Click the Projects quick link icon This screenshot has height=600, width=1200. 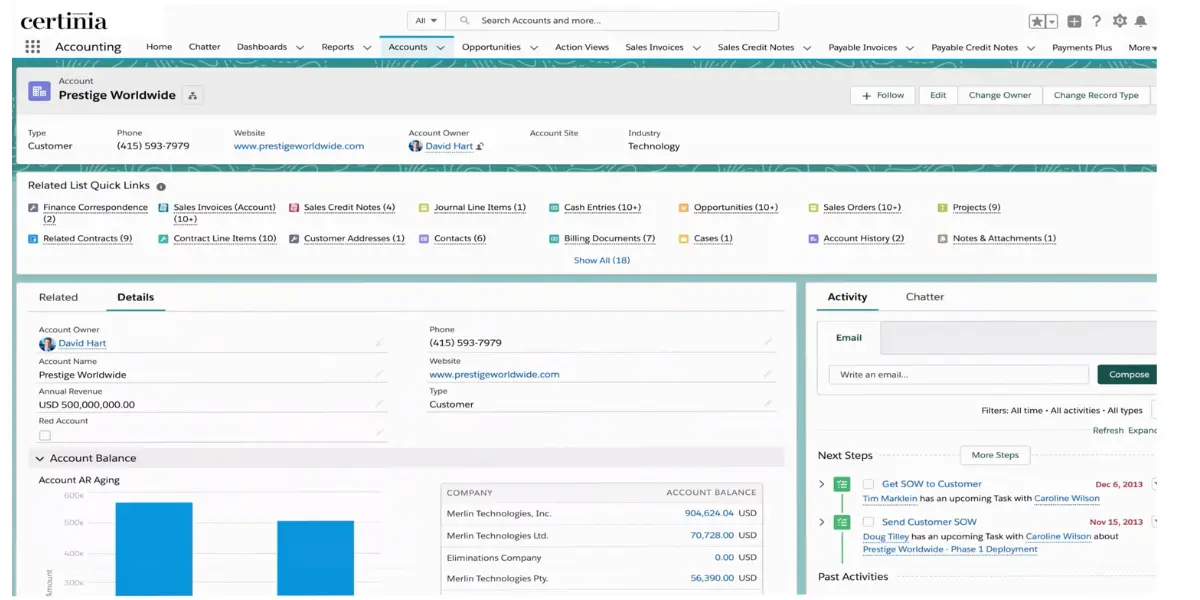pos(943,208)
